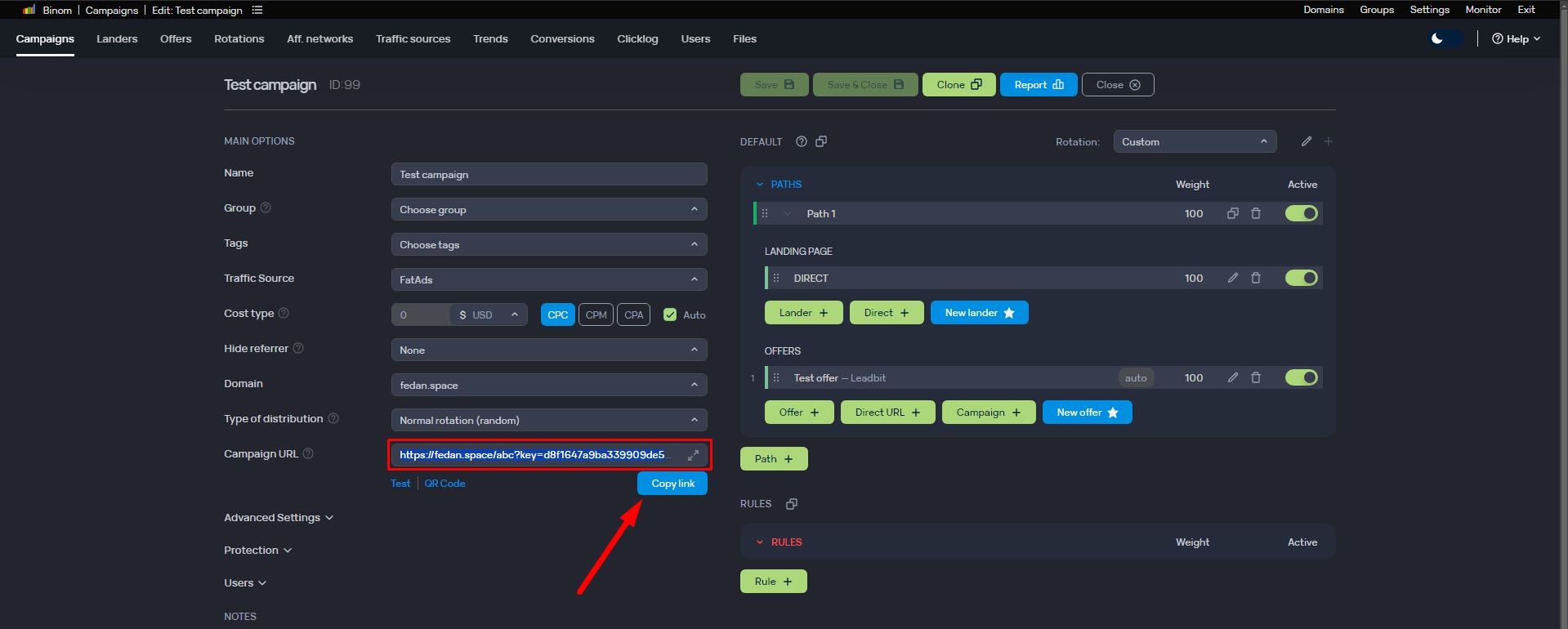Open Choose tags dropdown

coord(549,244)
